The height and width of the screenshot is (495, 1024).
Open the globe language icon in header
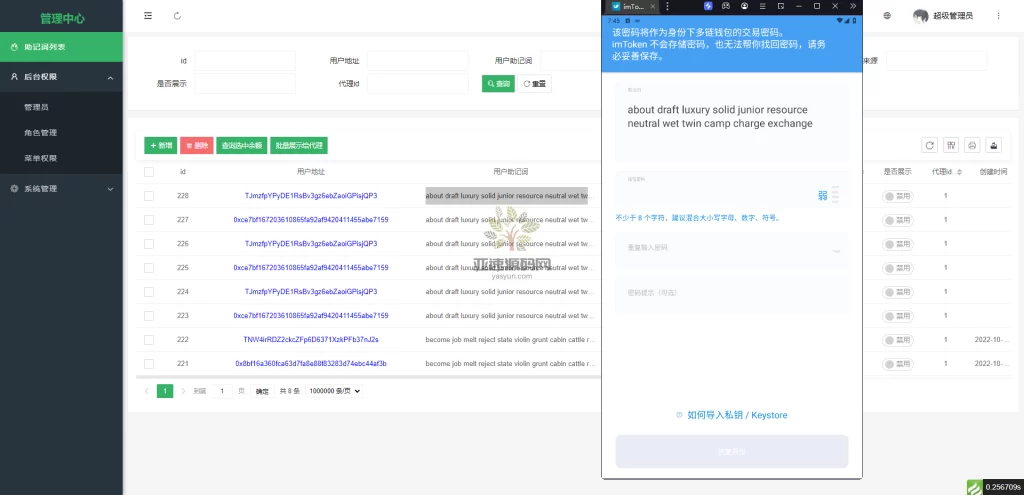click(887, 16)
